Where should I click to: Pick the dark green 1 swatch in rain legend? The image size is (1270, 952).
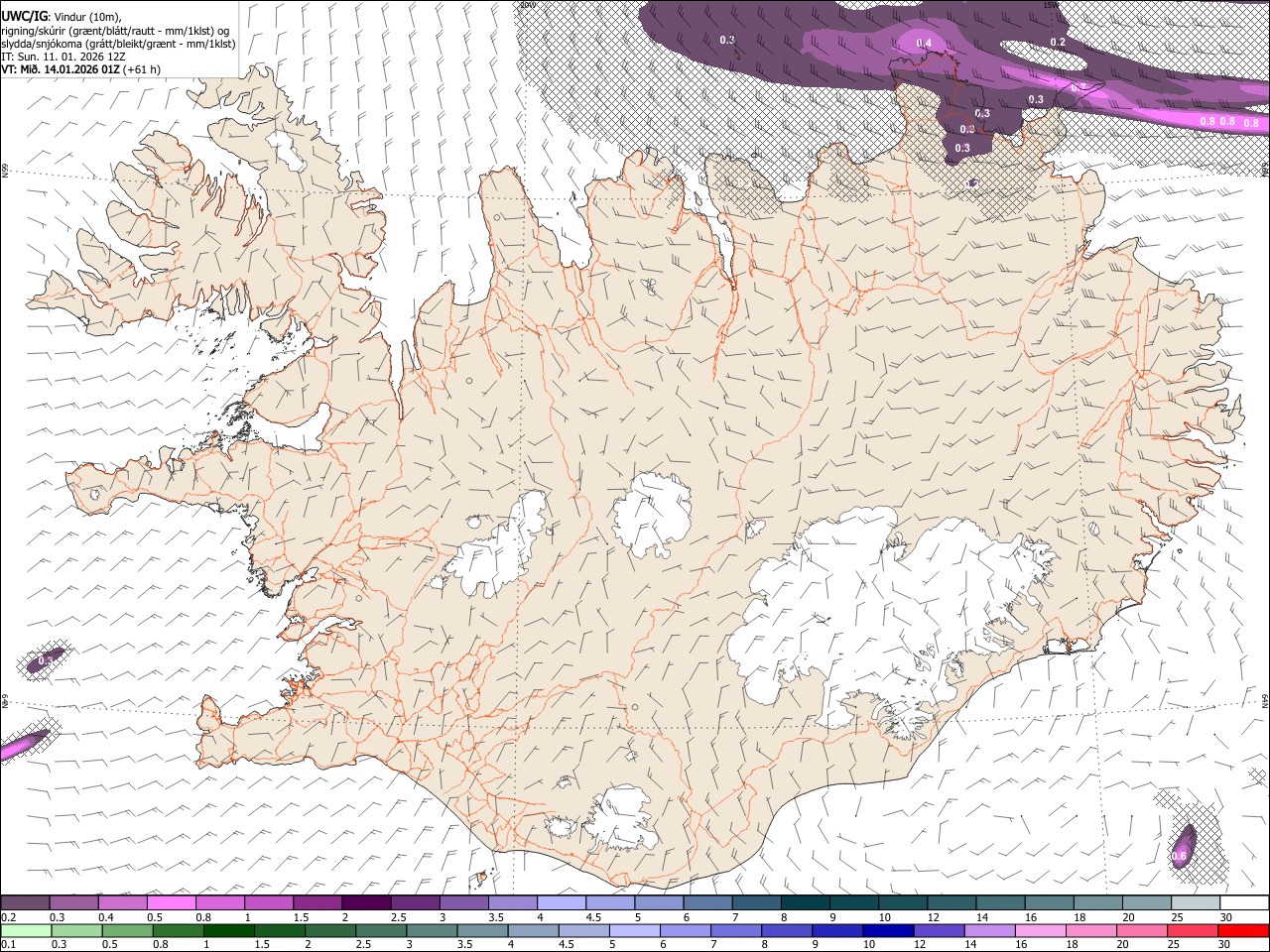click(228, 930)
